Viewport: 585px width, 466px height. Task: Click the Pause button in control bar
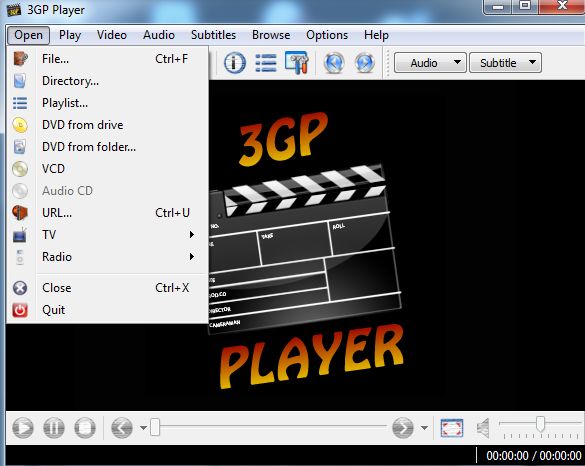(54, 427)
